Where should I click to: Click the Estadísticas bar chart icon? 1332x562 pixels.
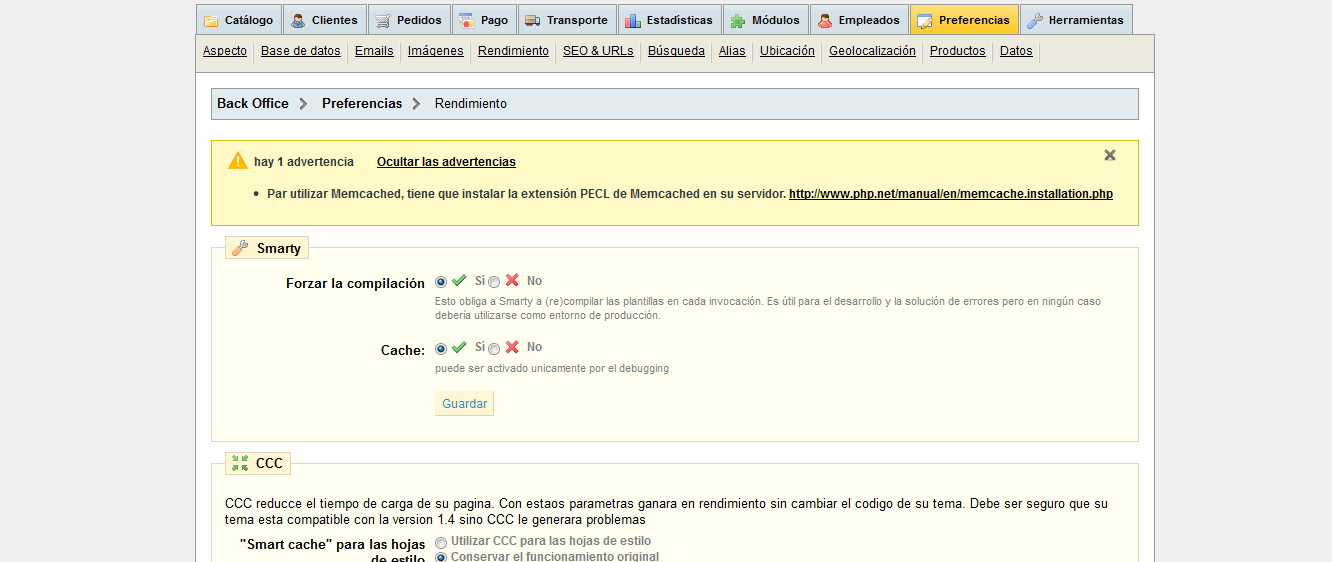633,20
